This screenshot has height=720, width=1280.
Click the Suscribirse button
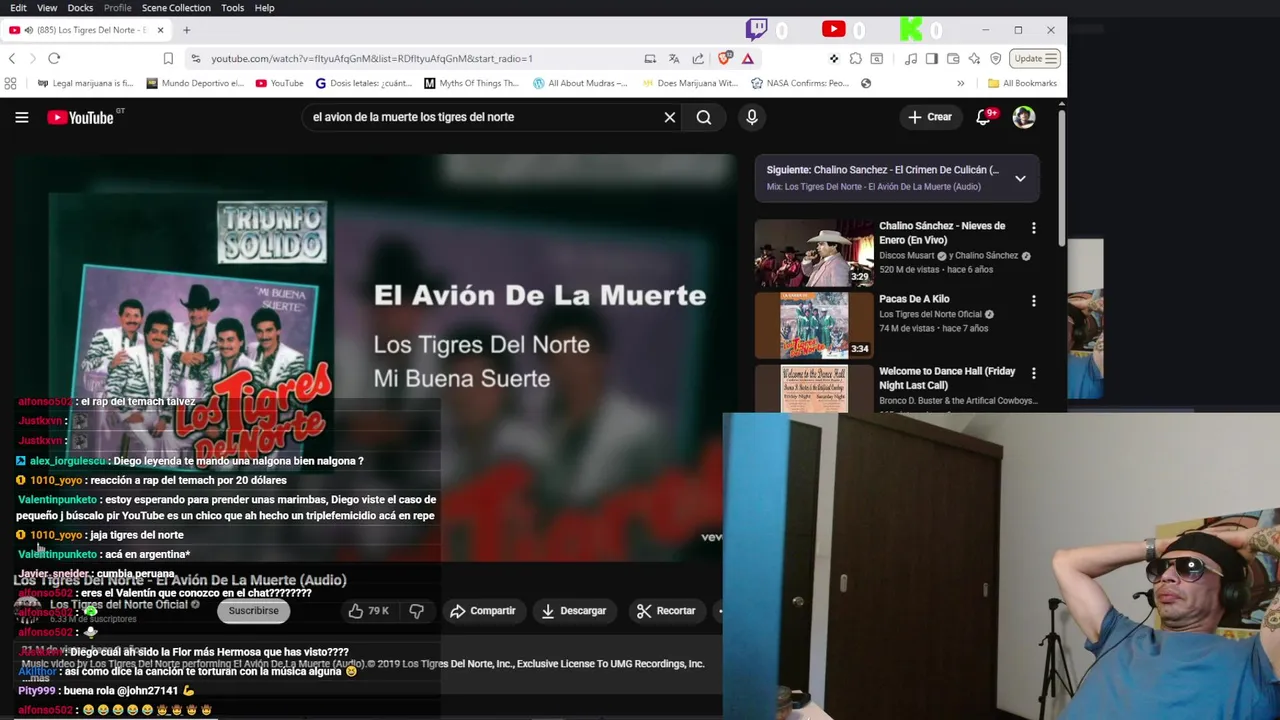tap(253, 611)
